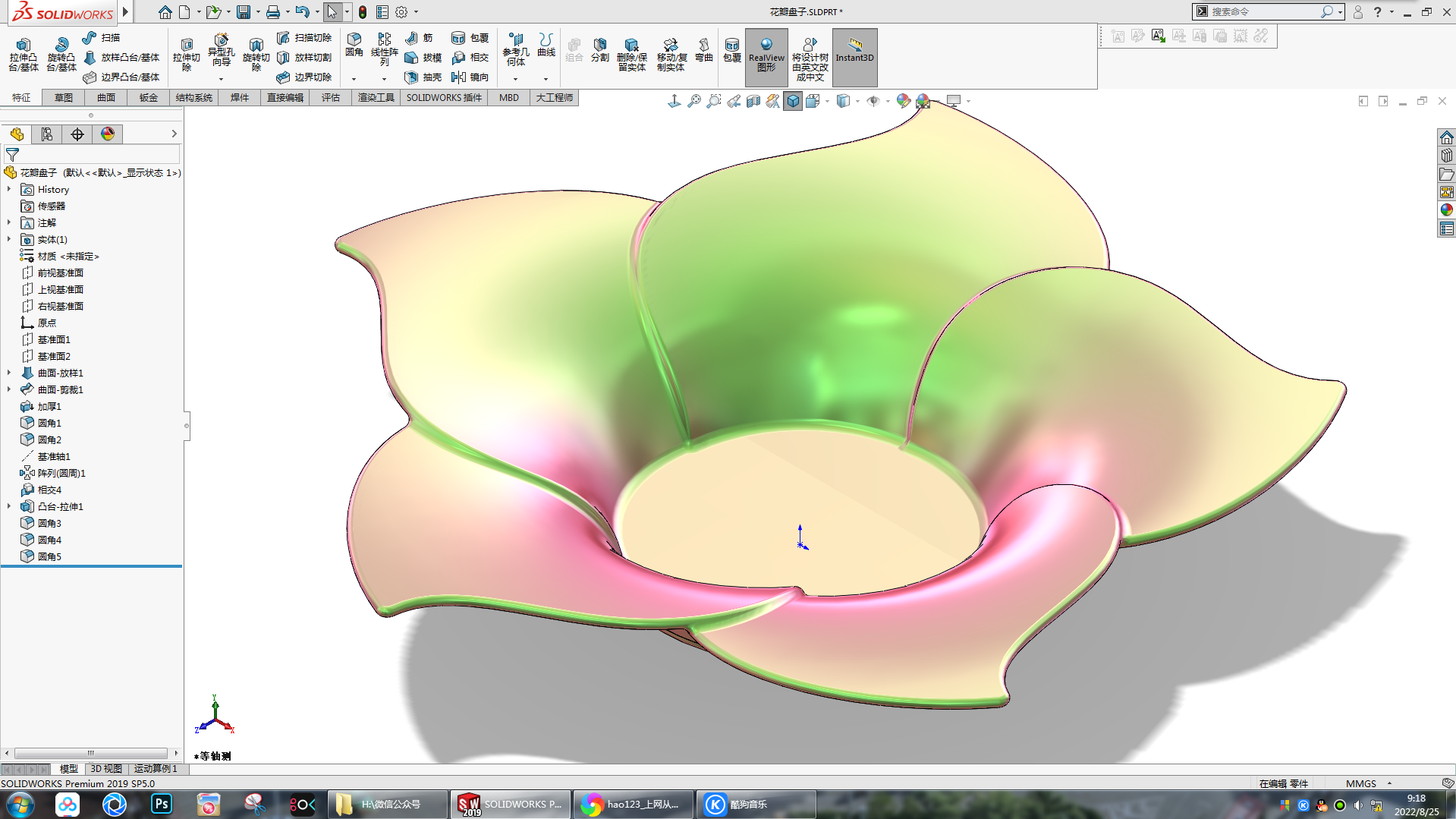The width and height of the screenshot is (1456, 819).
Task: Click the Intersect (相交) tool
Action: [x=470, y=57]
